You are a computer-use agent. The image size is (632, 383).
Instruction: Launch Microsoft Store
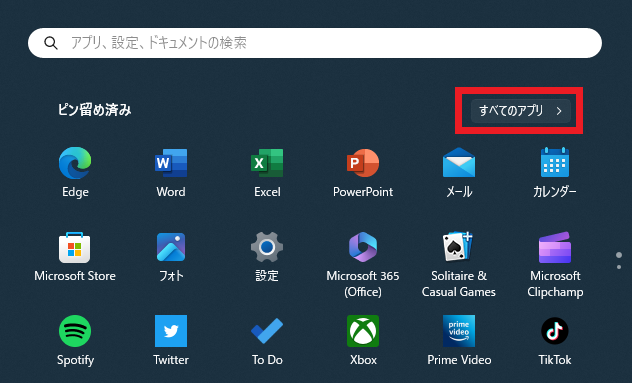click(x=75, y=248)
